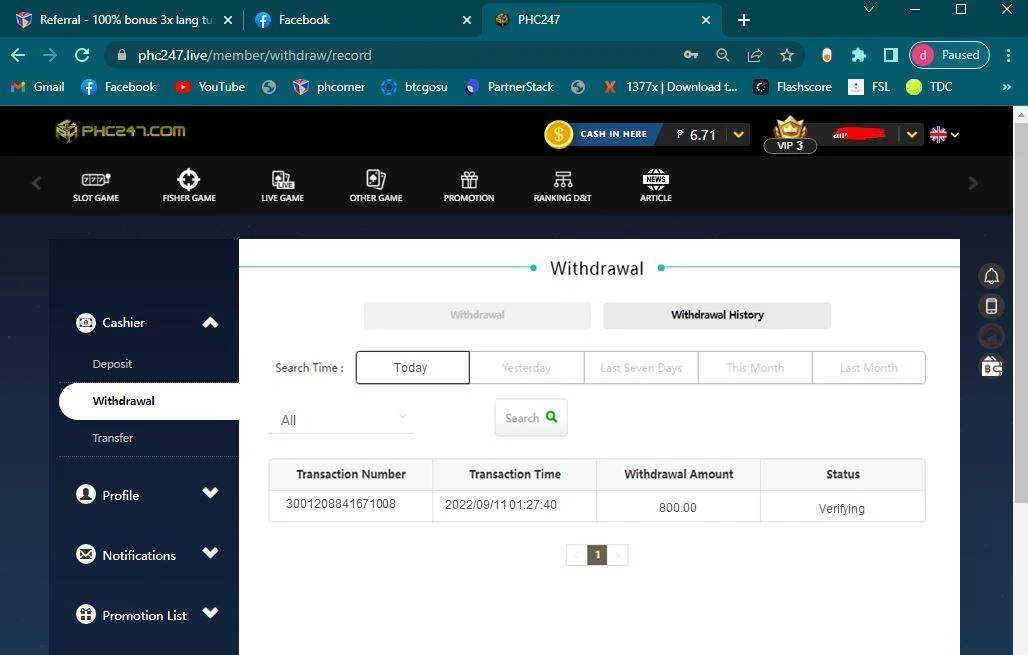Reload the page in browser
Viewport: 1028px width, 655px height.
pyautogui.click(x=82, y=55)
